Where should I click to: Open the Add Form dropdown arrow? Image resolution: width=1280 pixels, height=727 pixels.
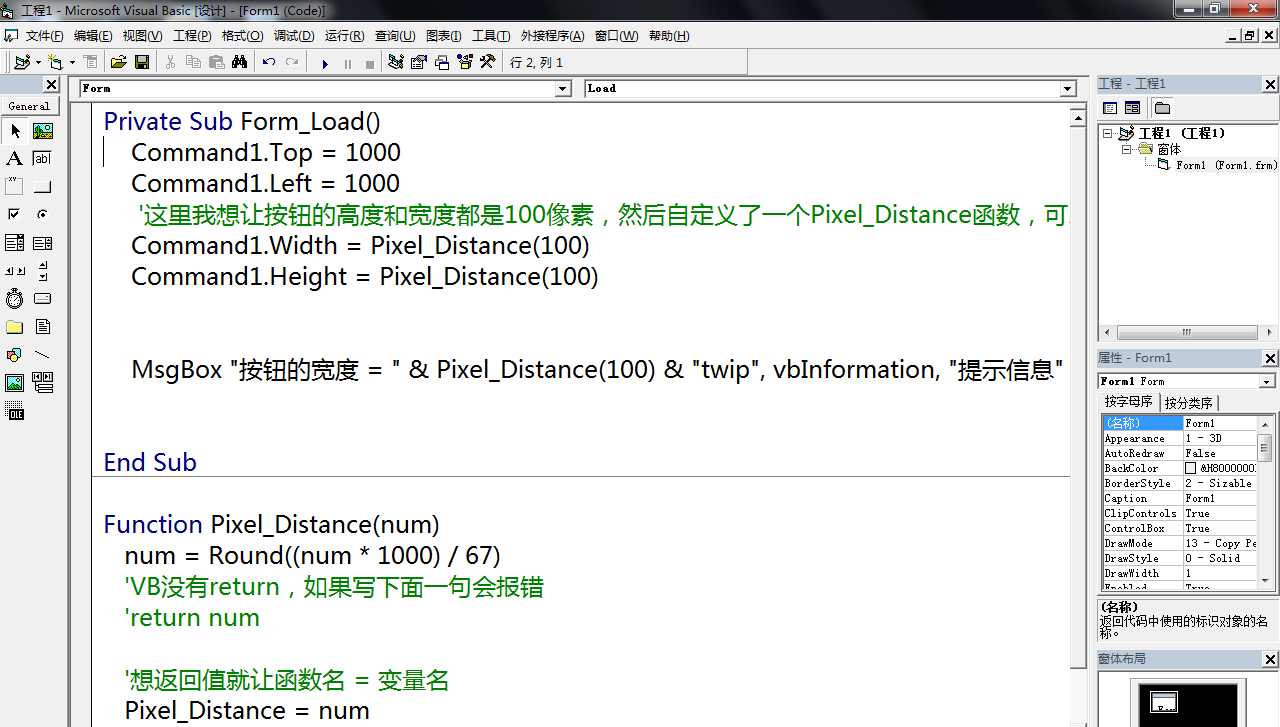[x=72, y=63]
